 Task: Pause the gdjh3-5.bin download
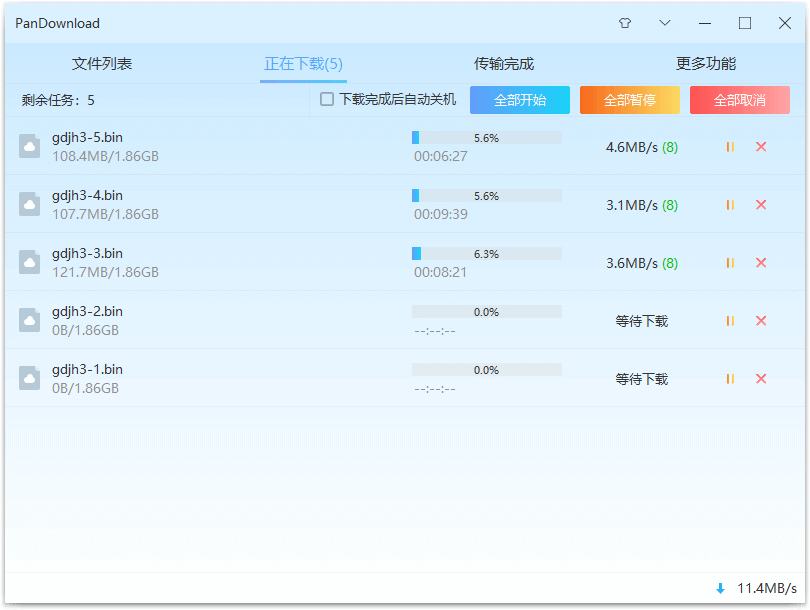tap(730, 147)
